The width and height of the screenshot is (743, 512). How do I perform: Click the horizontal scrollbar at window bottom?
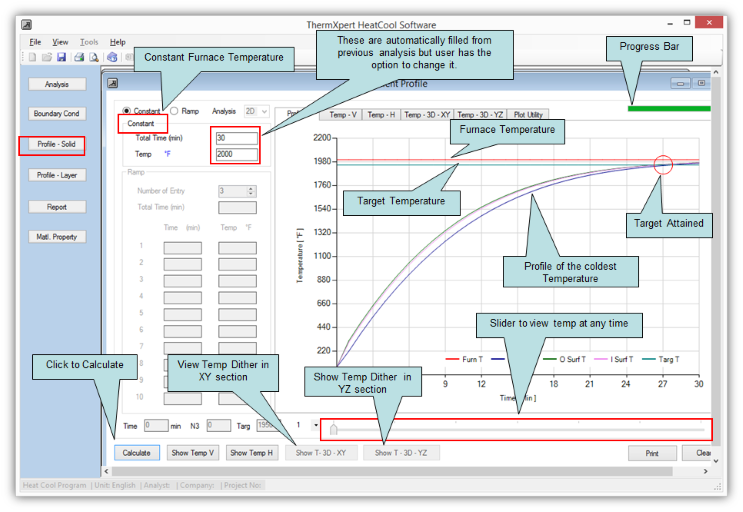[x=392, y=471]
